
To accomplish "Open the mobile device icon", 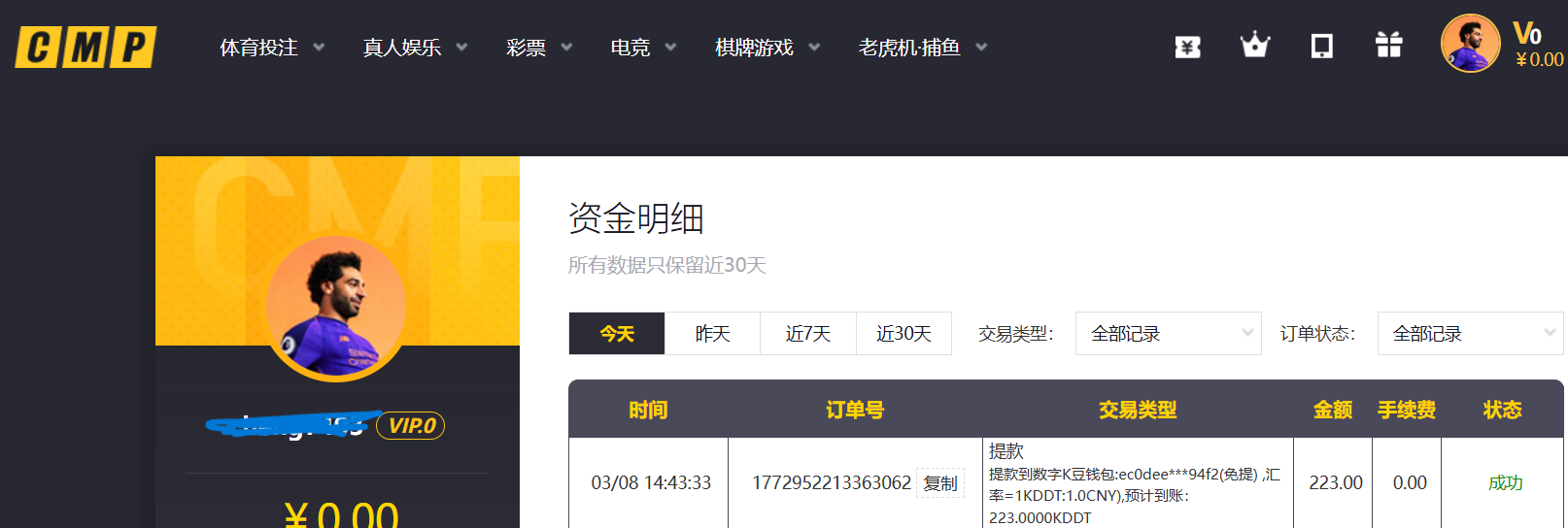I will [1321, 47].
